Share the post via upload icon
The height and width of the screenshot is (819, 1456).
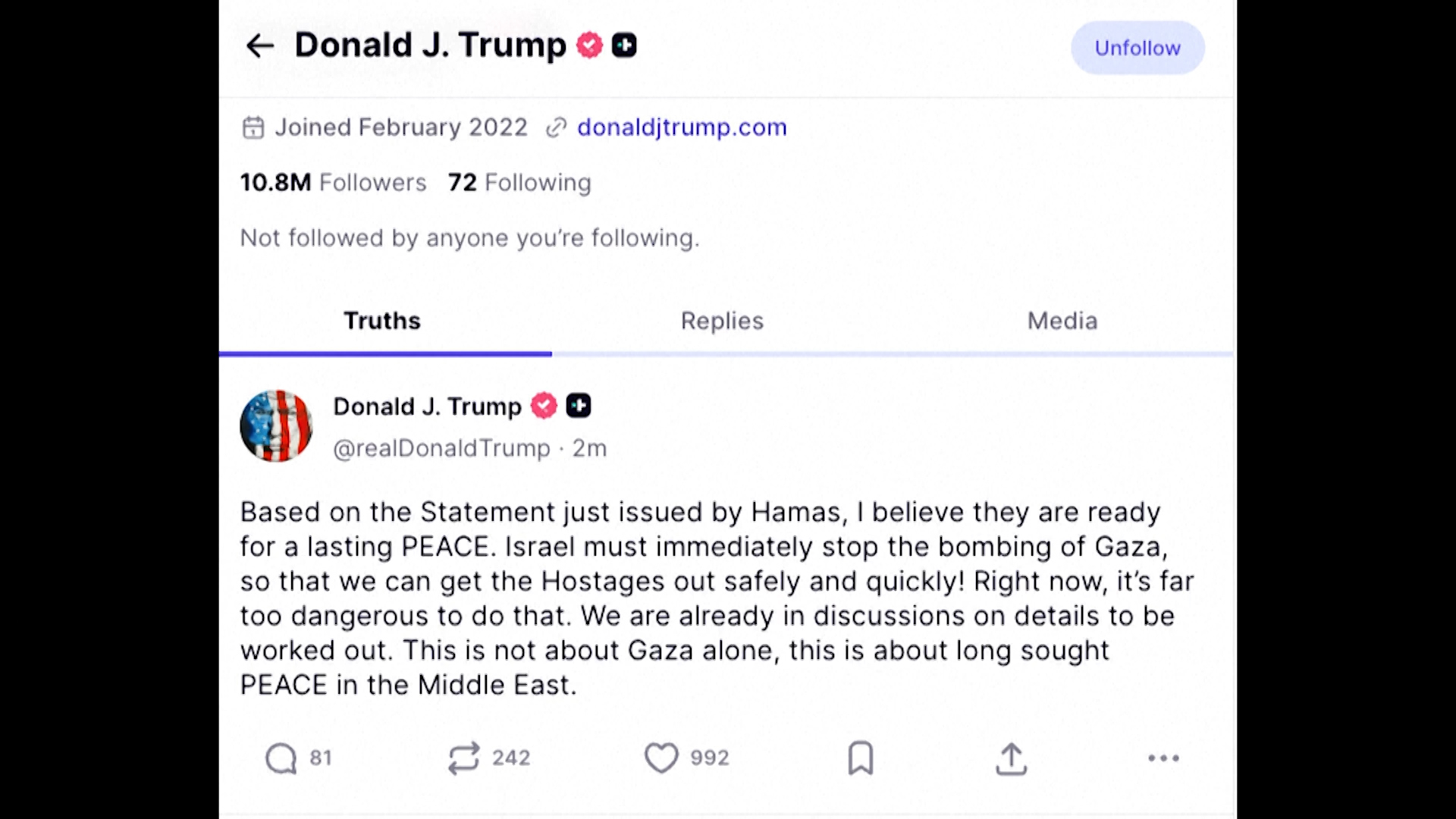tap(1011, 758)
